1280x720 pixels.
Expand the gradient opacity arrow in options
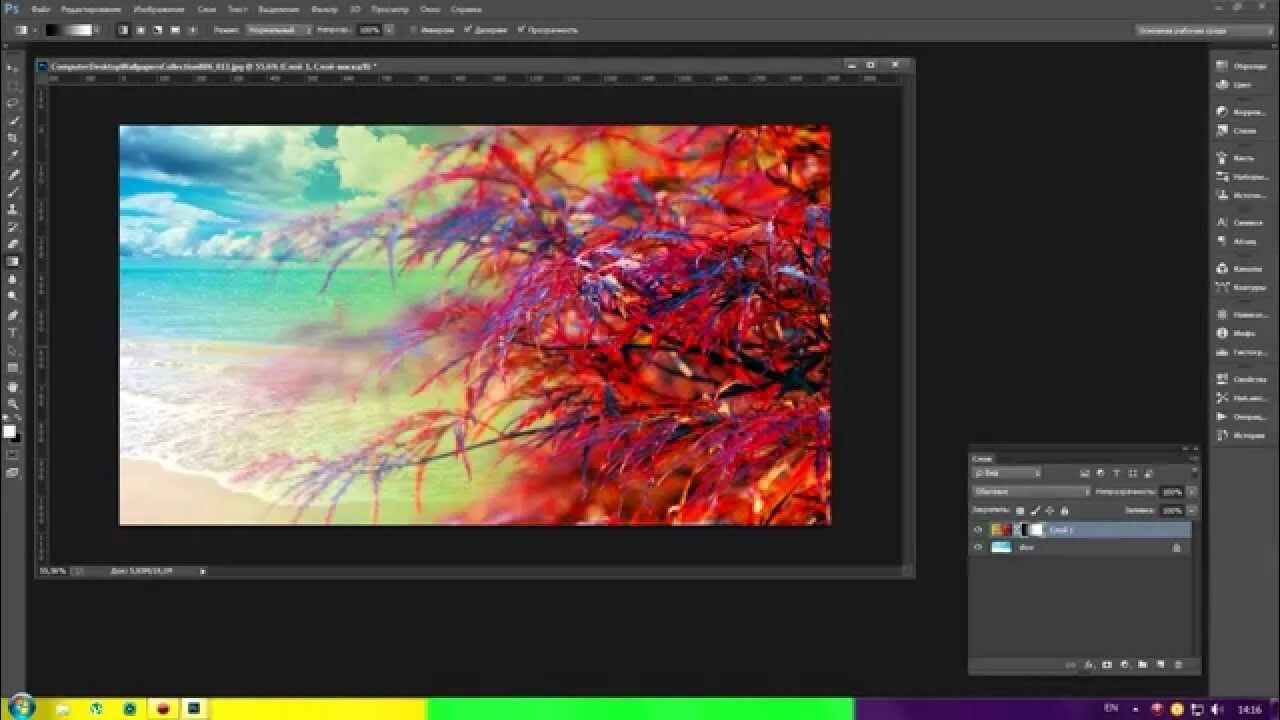tap(387, 30)
